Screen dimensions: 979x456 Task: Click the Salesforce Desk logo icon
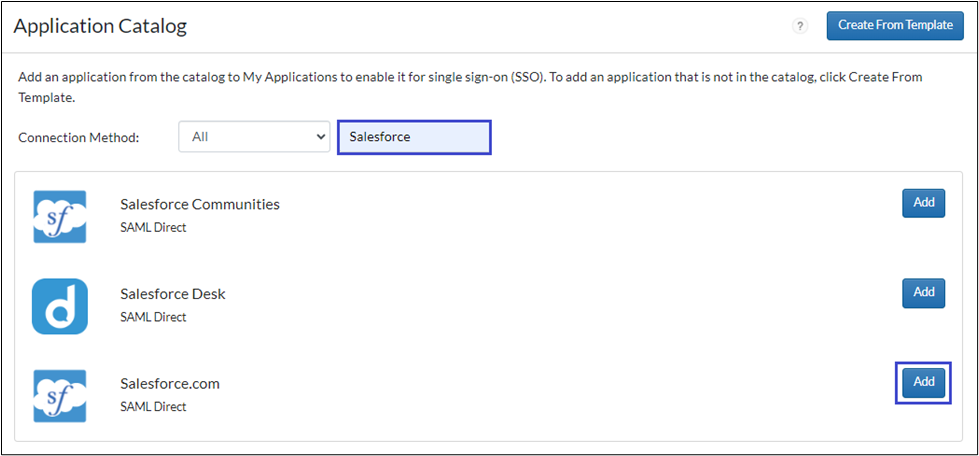click(60, 306)
